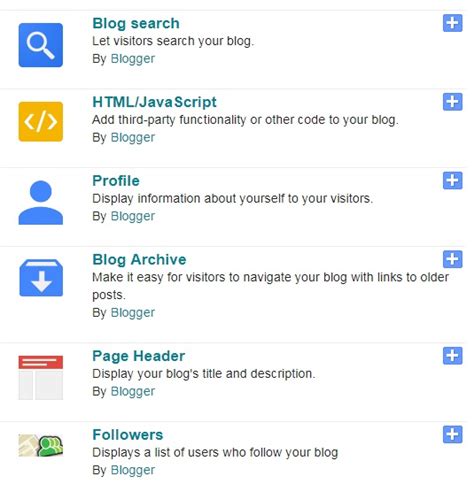Viewport: 474px width, 484px height.
Task: Add the Profile gadget with plus button
Action: tap(452, 180)
